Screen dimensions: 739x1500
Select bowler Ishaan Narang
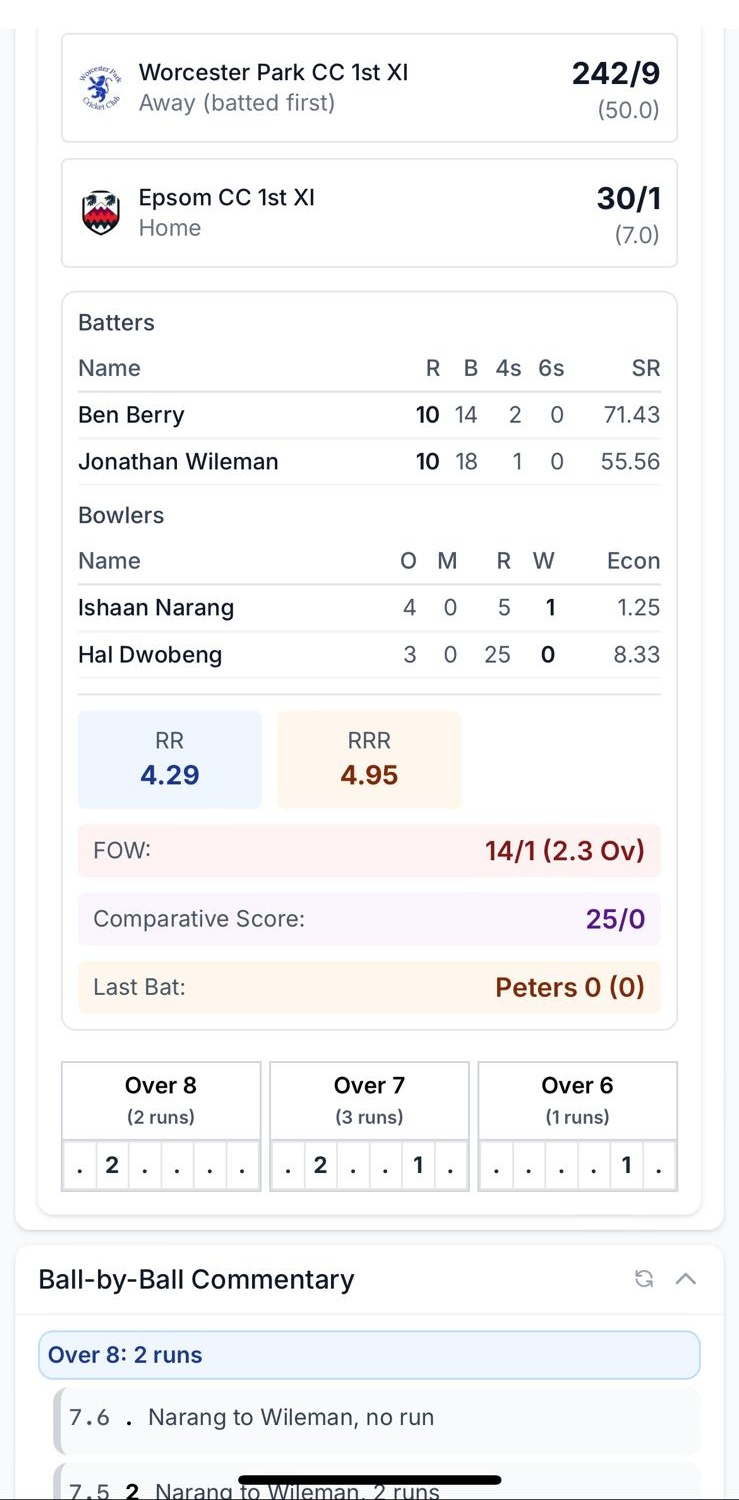pos(156,608)
